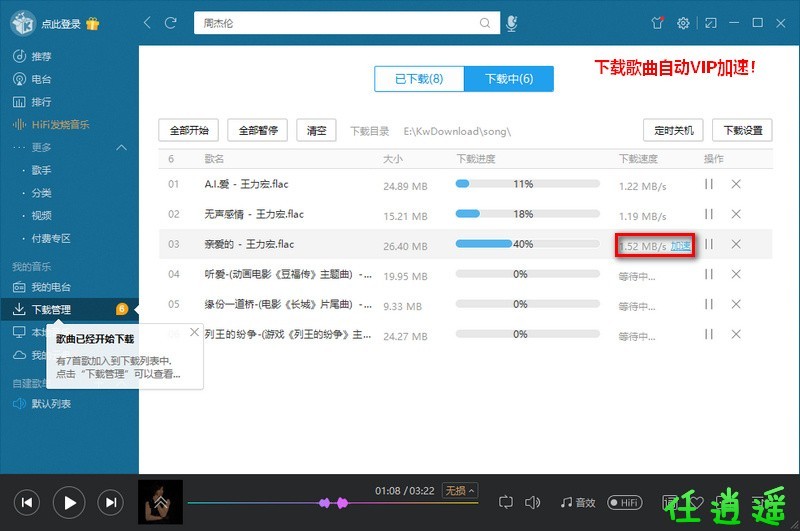Start voice search with microphone icon
This screenshot has width=800, height=531.
coord(512,23)
